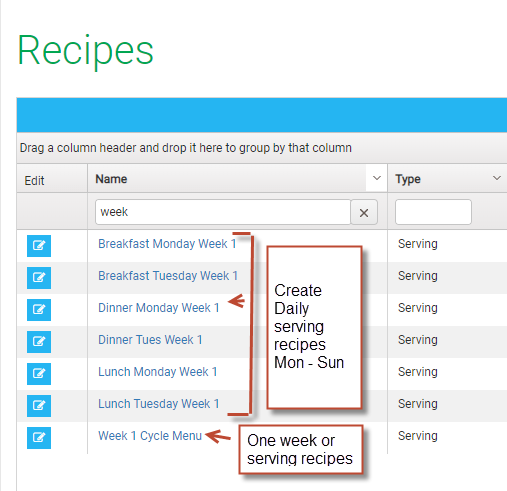
Task: Sort by the Type column header
Action: (408, 179)
